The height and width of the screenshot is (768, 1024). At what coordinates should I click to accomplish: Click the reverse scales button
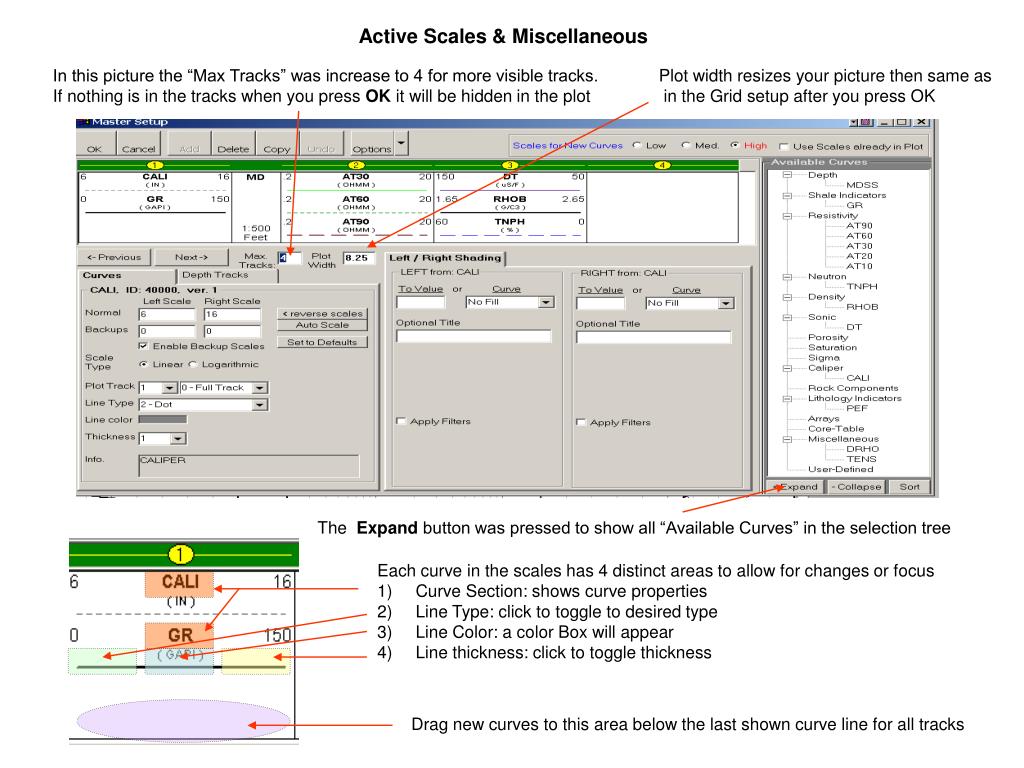(x=322, y=313)
